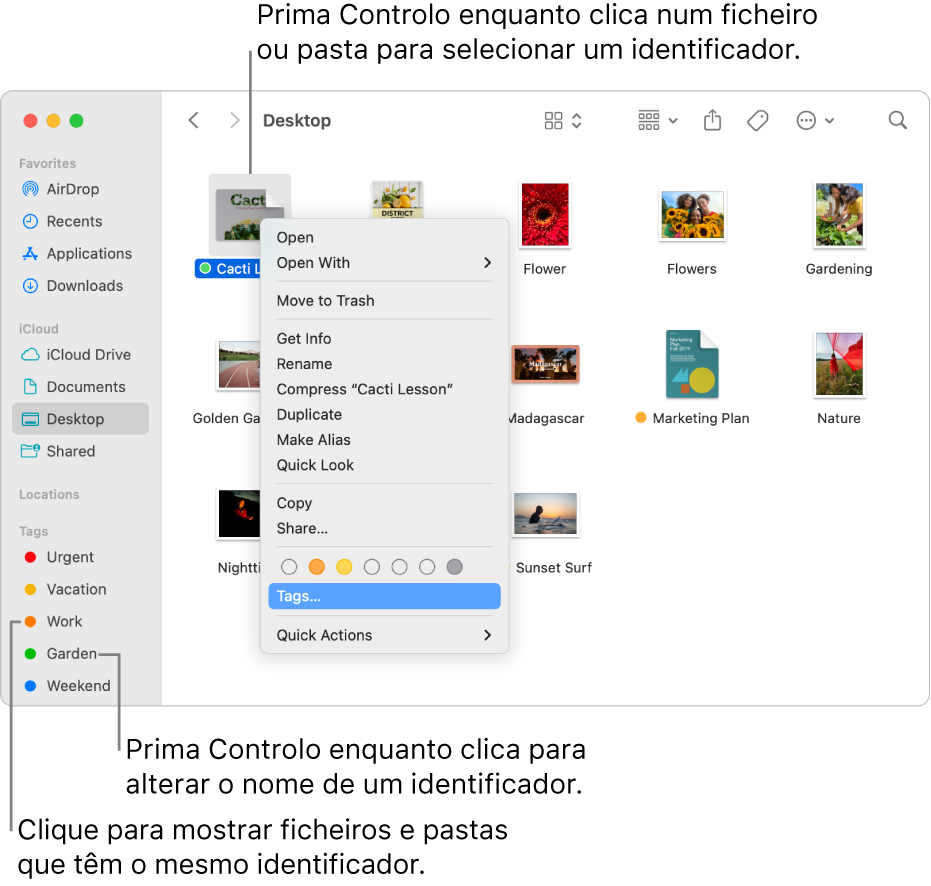The width and height of the screenshot is (931, 886).
Task: Click the green fullscreen window button
Action: point(77,121)
